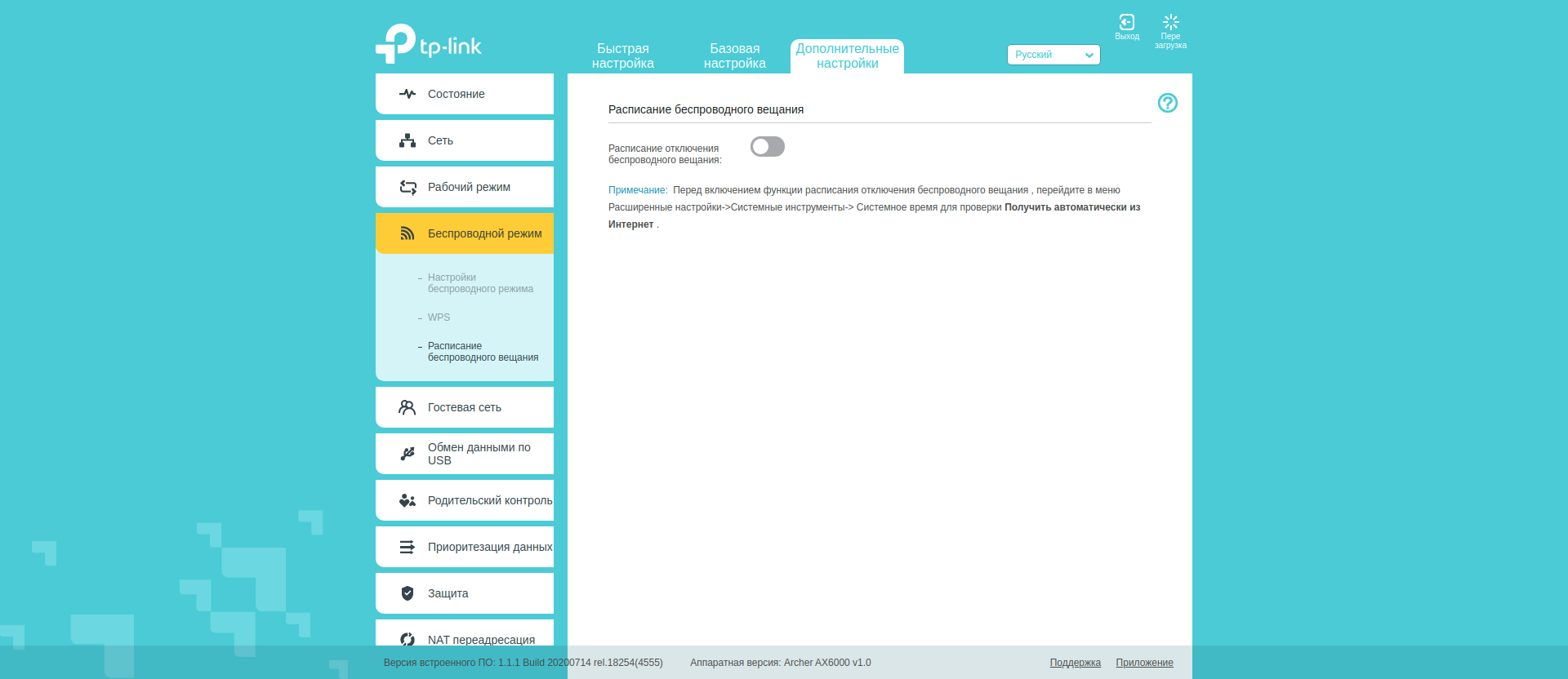Open the Русский language dropdown
1568x679 pixels.
click(x=1053, y=55)
